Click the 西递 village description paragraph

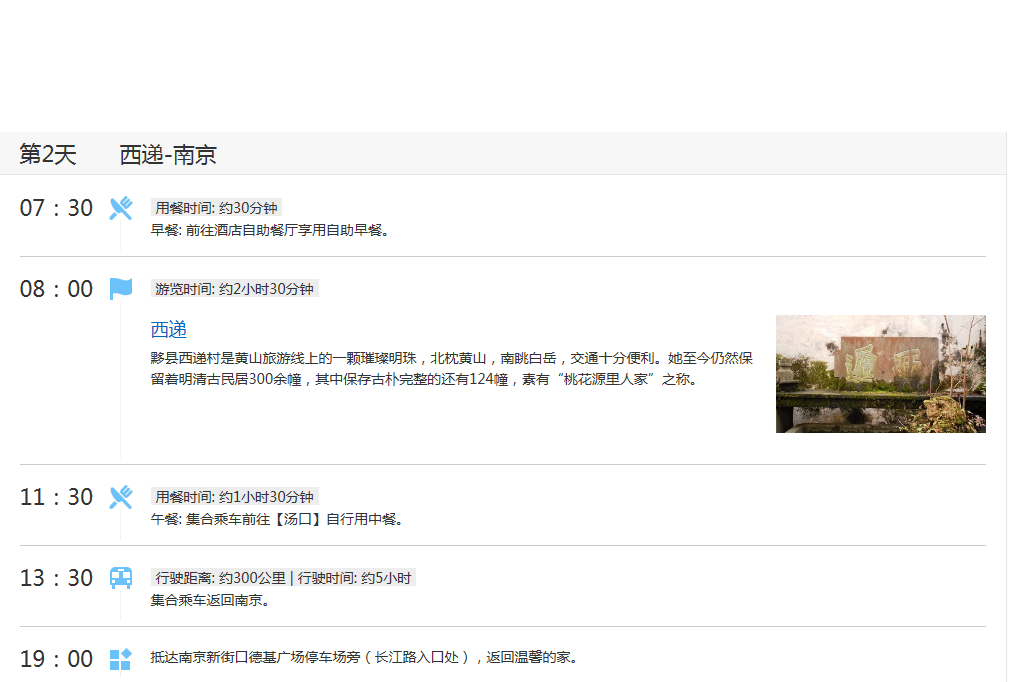[x=450, y=369]
